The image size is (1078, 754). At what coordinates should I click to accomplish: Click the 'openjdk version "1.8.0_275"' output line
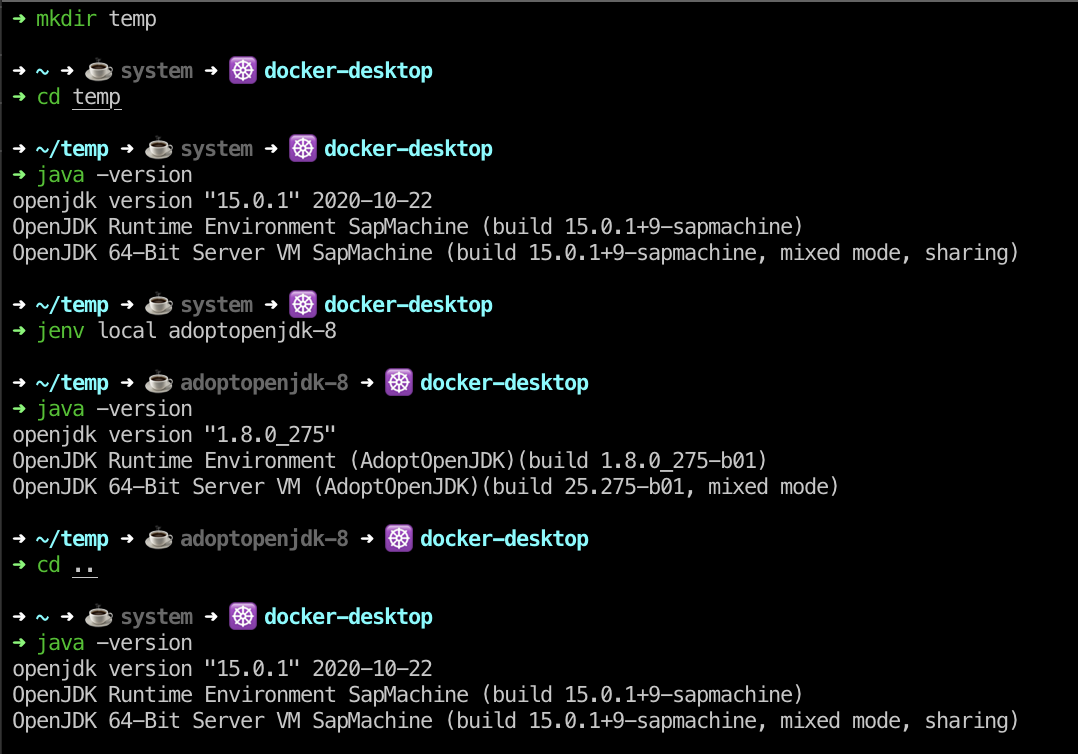tap(174, 434)
